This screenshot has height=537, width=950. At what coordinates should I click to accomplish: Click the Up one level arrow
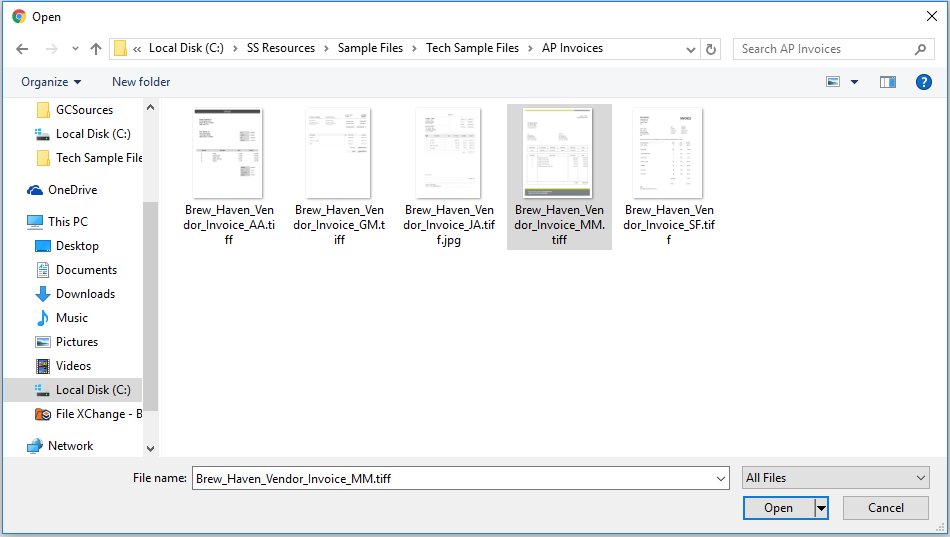pyautogui.click(x=96, y=49)
